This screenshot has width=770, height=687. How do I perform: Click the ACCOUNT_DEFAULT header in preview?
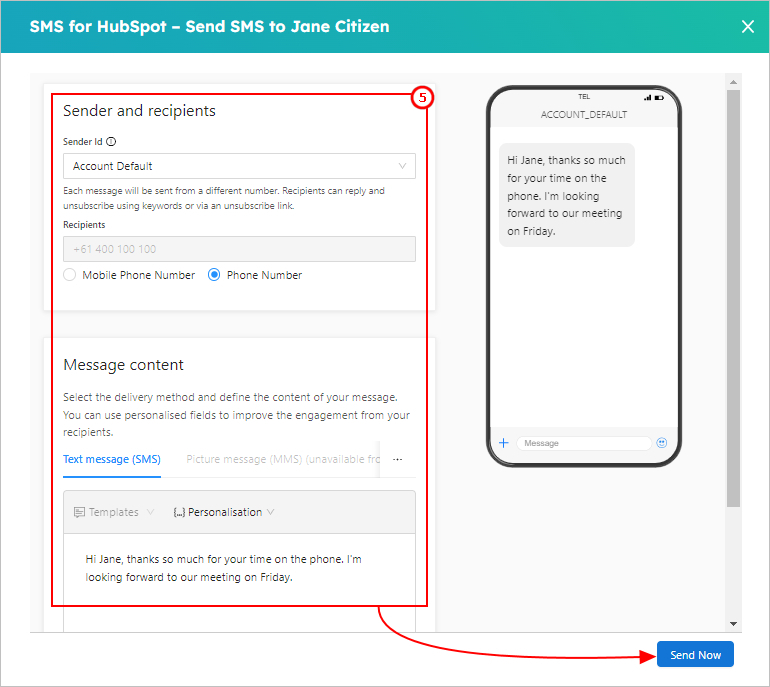point(583,114)
